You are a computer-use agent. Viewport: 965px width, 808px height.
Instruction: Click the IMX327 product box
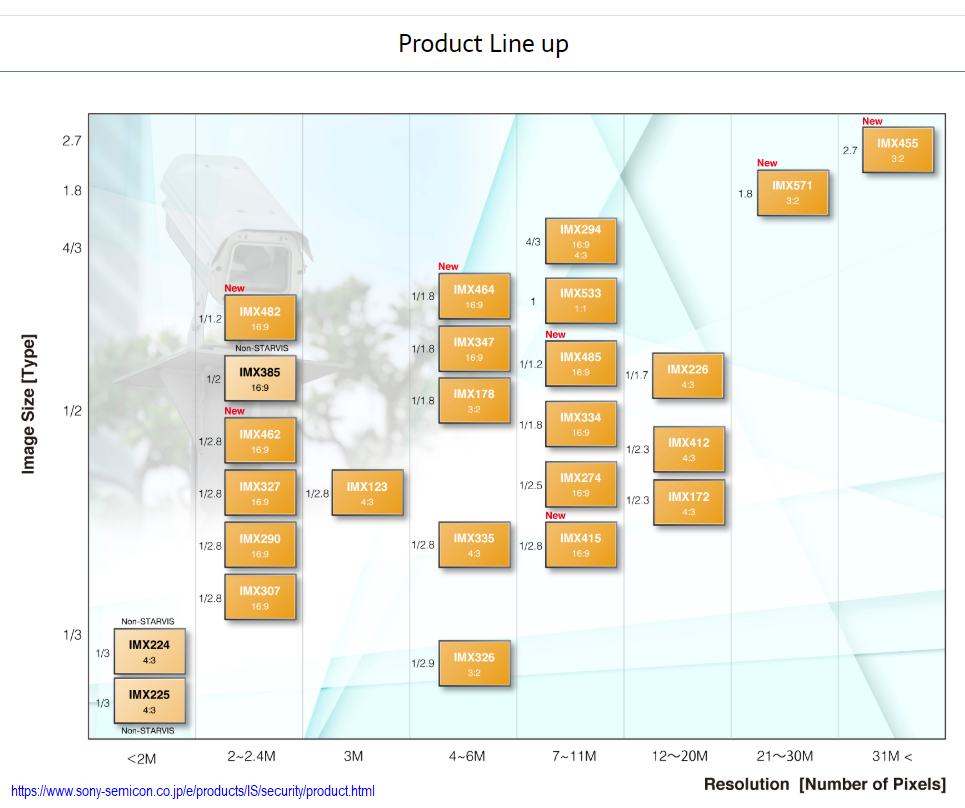click(x=260, y=492)
